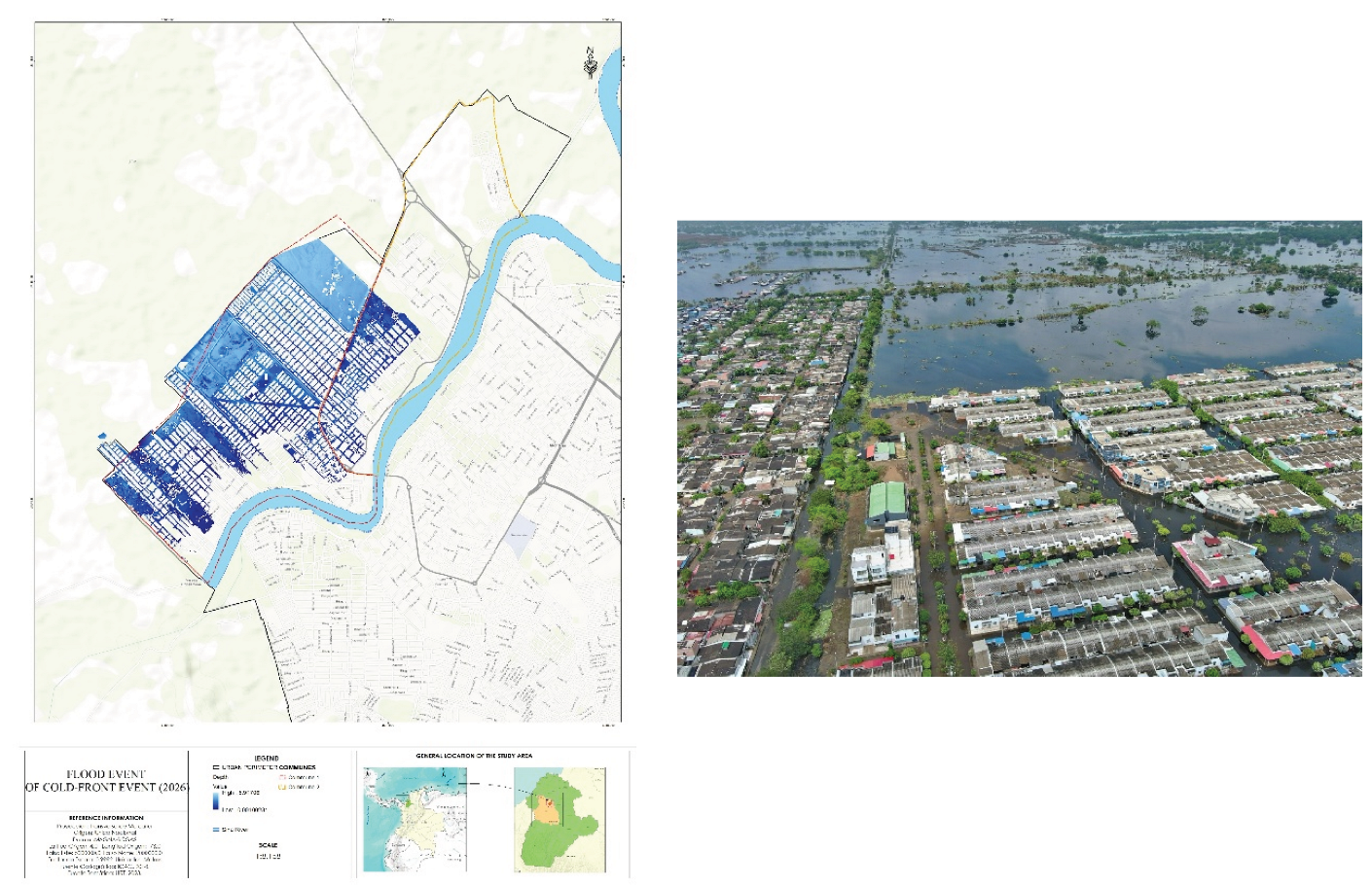The height and width of the screenshot is (886, 1372).
Task: Click the 'Depth' legend label
Action: pyautogui.click(x=221, y=777)
